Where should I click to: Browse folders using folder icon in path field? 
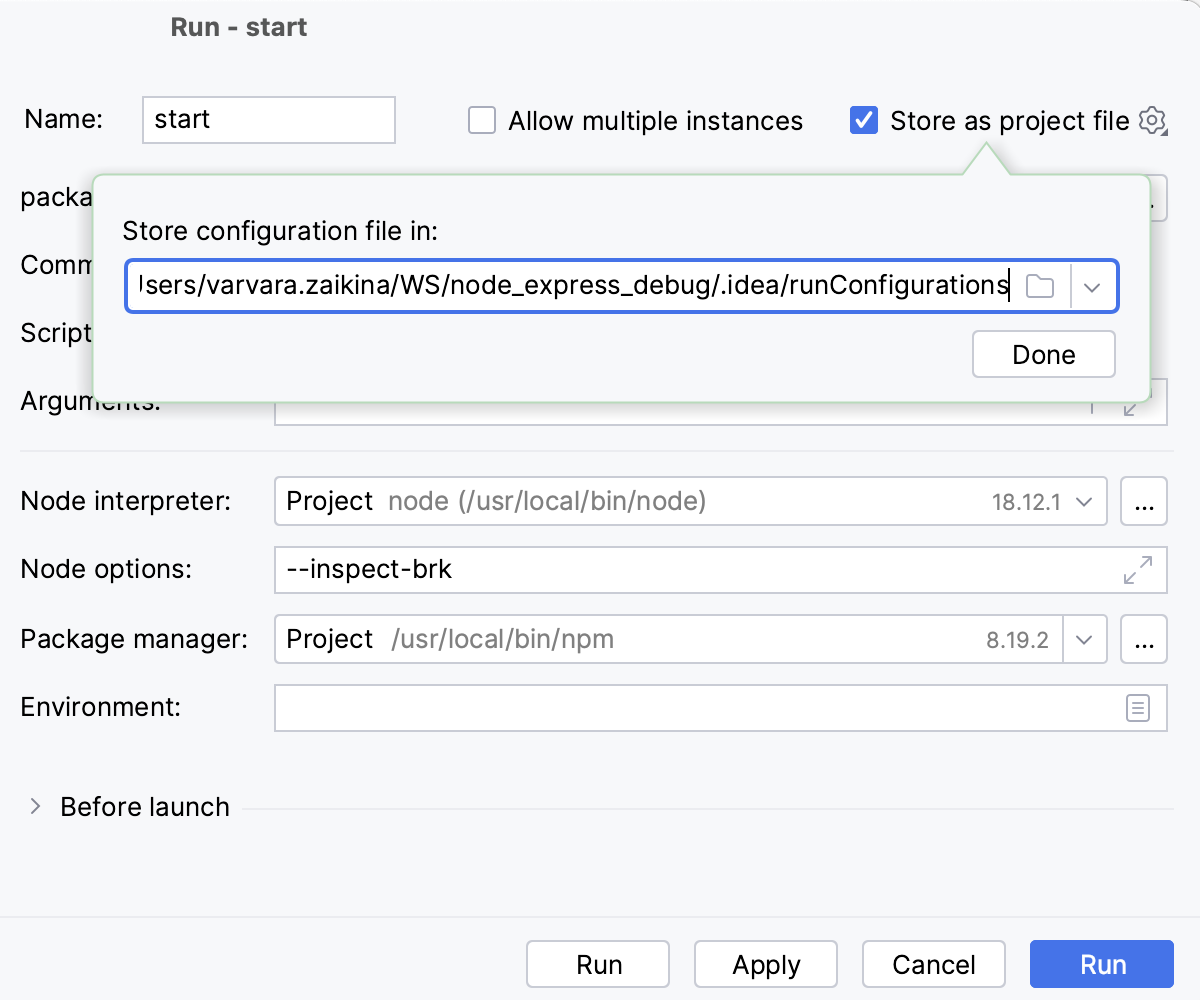[x=1040, y=286]
